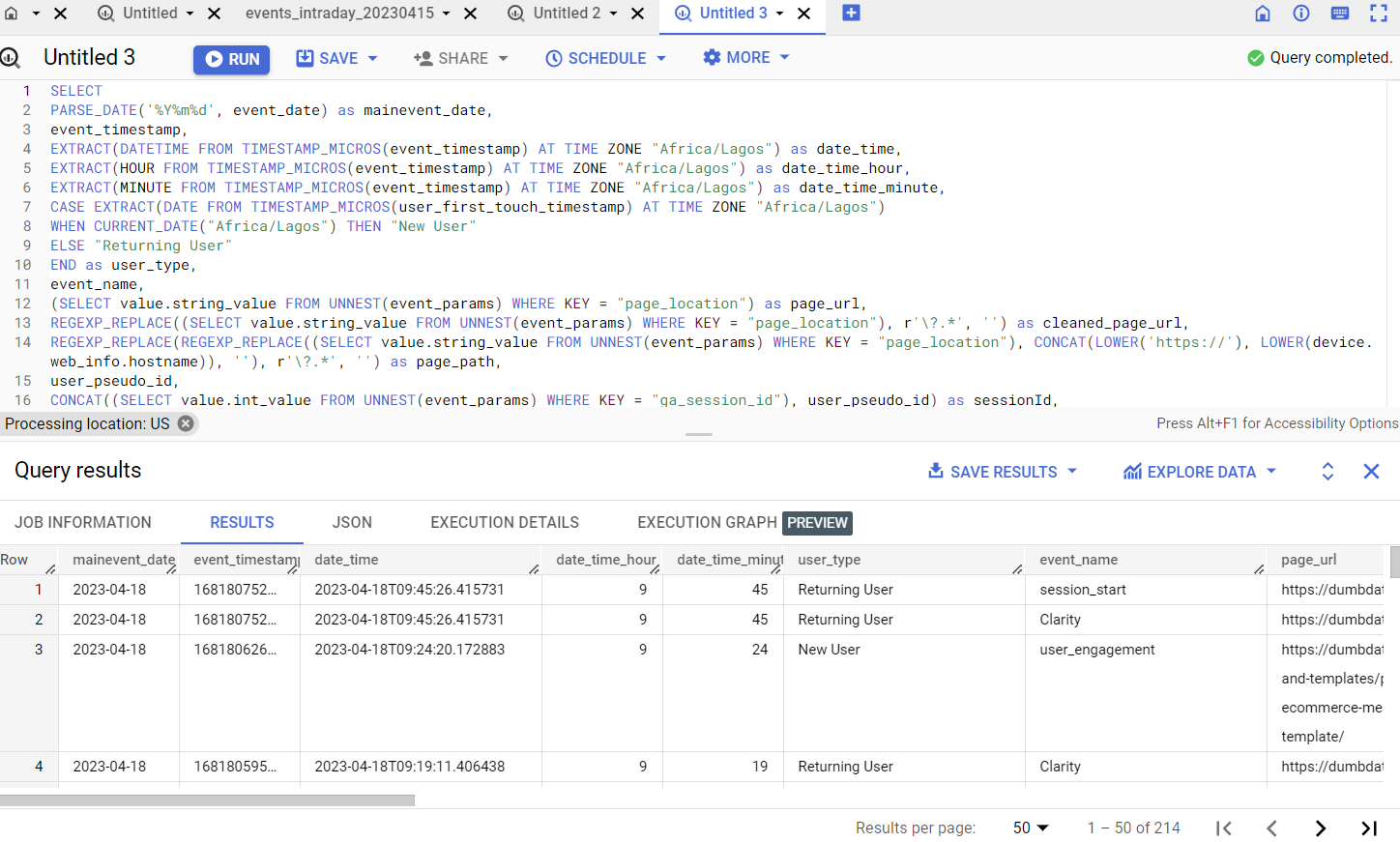Image resolution: width=1400 pixels, height=842 pixels.
Task: Switch to the JSON results tab
Action: point(351,522)
